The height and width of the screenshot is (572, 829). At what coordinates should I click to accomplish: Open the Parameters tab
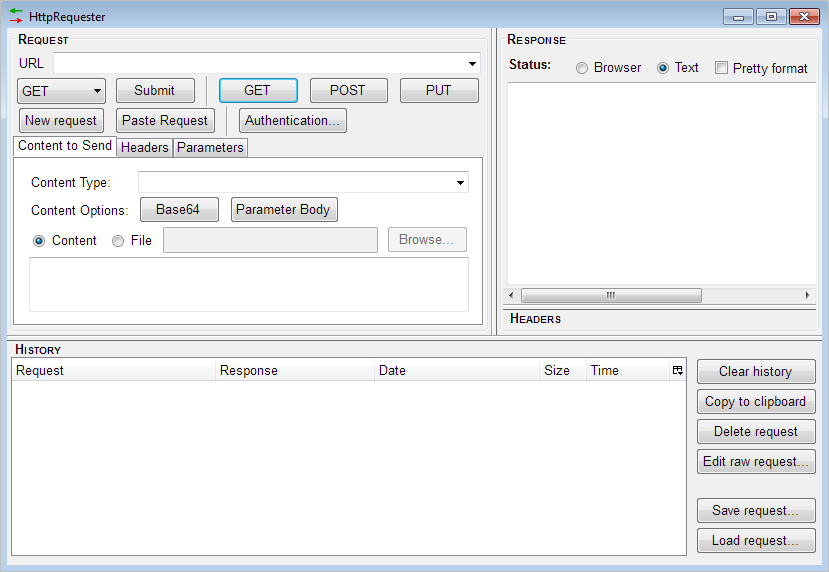point(210,148)
